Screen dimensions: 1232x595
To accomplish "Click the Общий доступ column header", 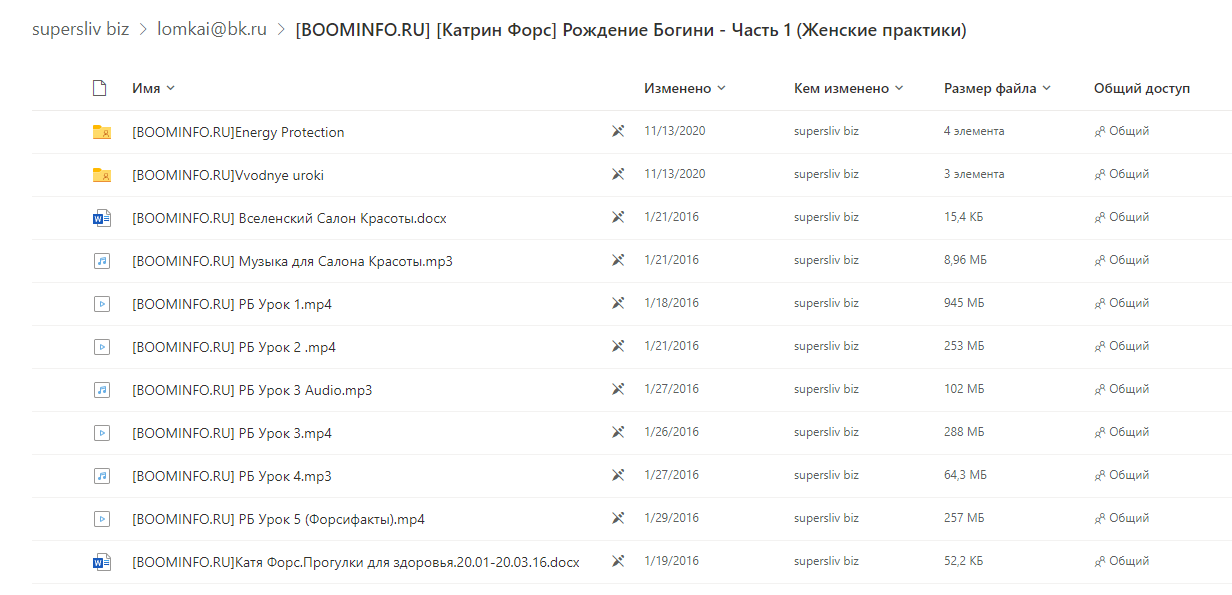I will 1142,88.
